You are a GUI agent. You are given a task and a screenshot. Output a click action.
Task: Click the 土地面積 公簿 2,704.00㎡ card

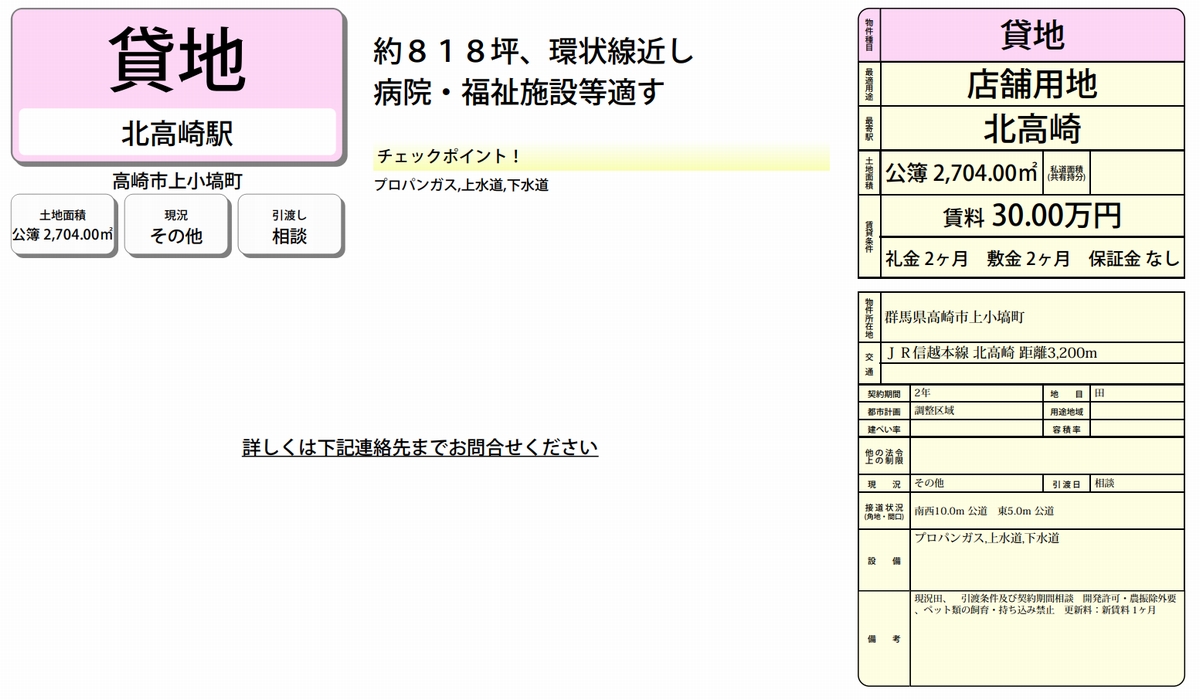tap(63, 225)
